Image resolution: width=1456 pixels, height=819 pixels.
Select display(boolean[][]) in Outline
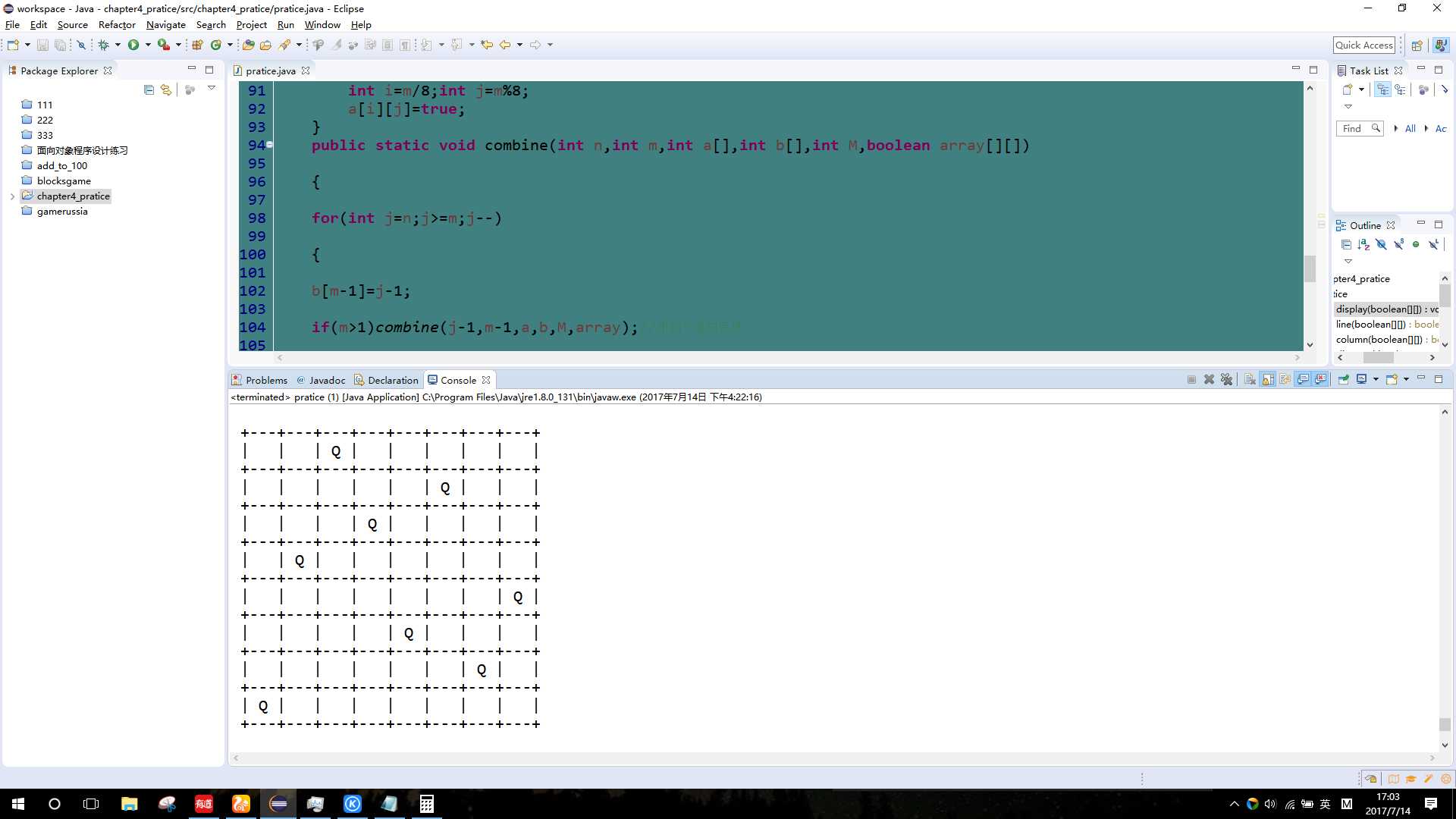click(1386, 309)
